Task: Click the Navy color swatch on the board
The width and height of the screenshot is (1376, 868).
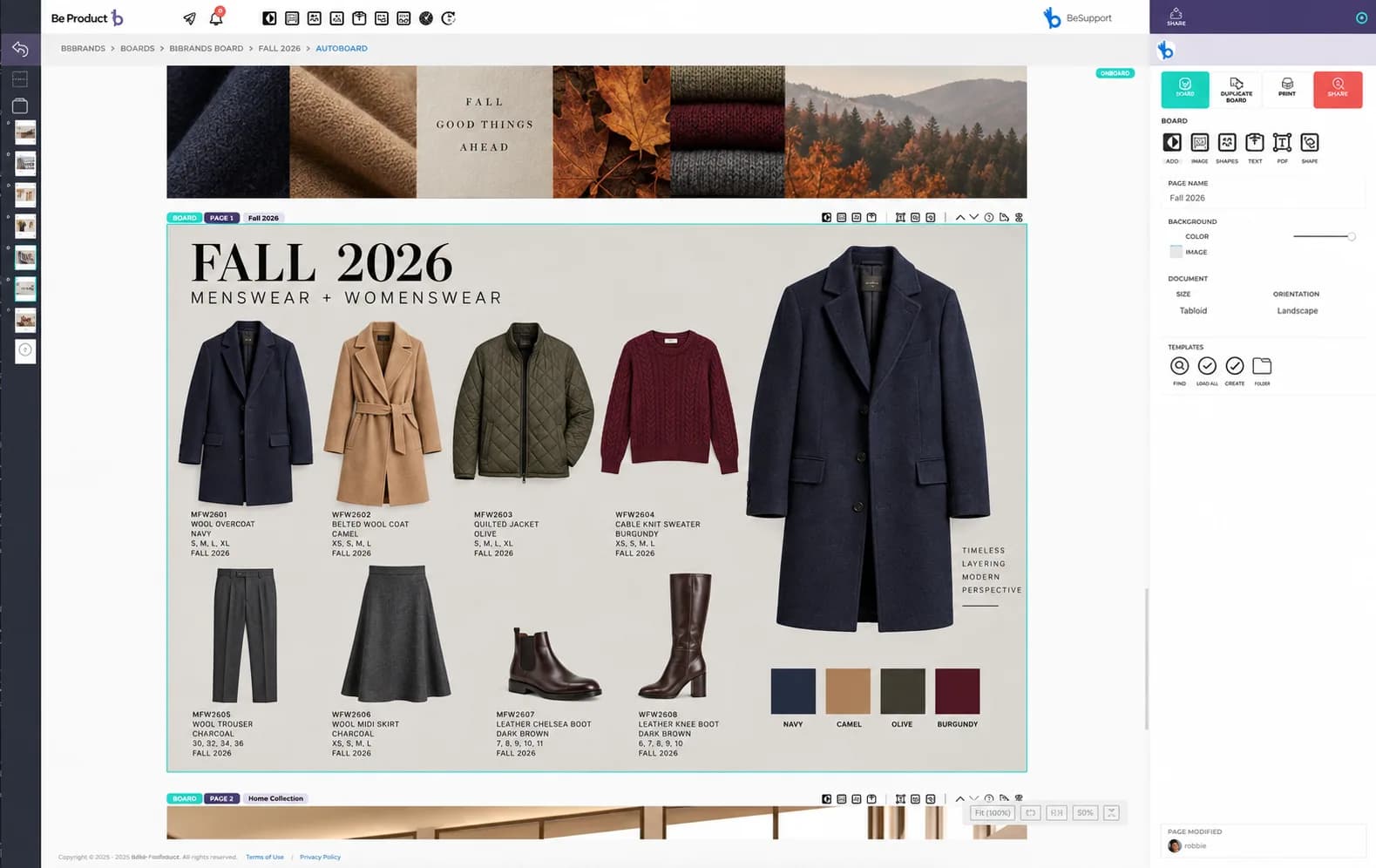Action: [793, 691]
